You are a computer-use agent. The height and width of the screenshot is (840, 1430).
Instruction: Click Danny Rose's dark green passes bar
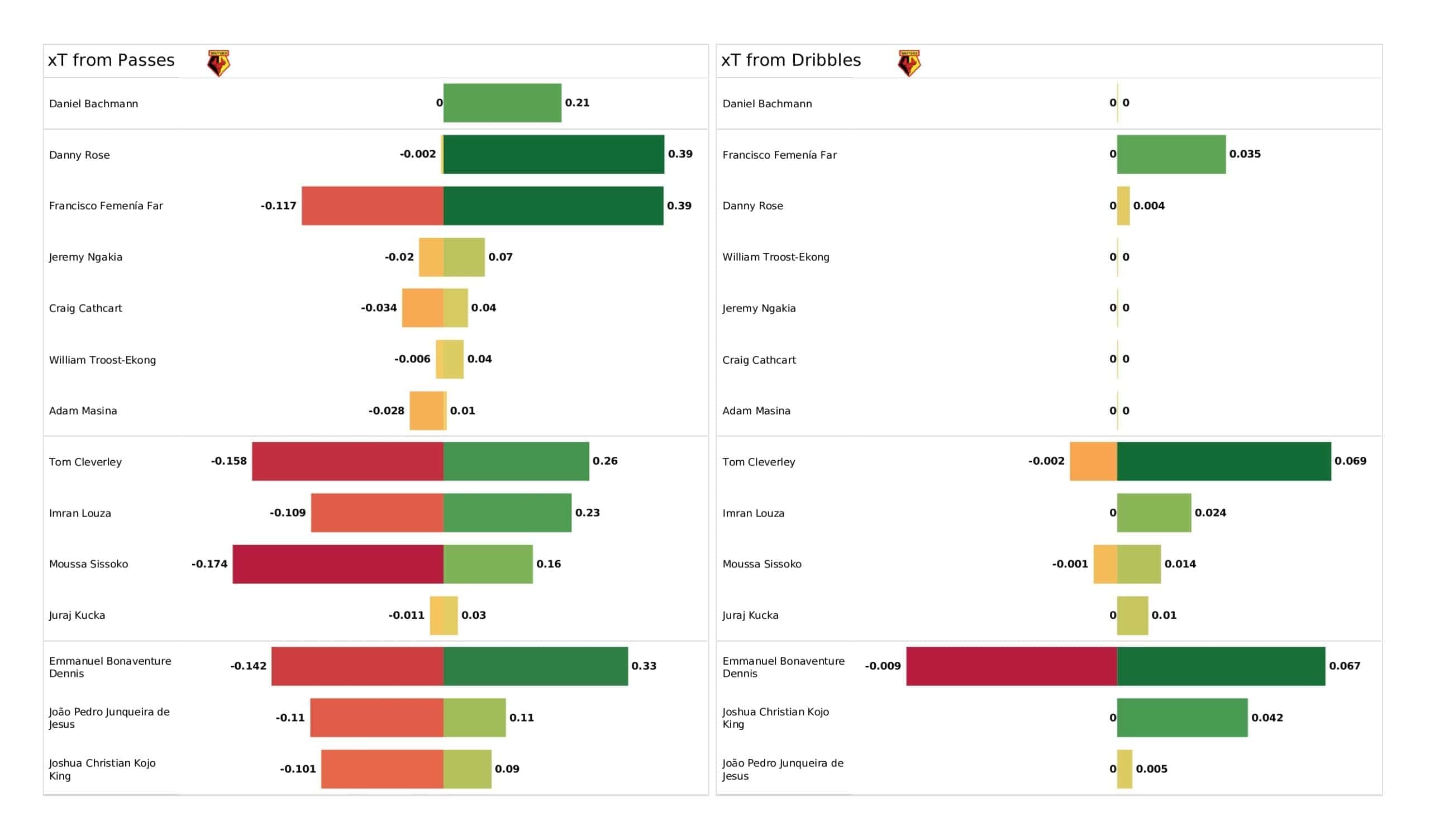click(x=553, y=154)
